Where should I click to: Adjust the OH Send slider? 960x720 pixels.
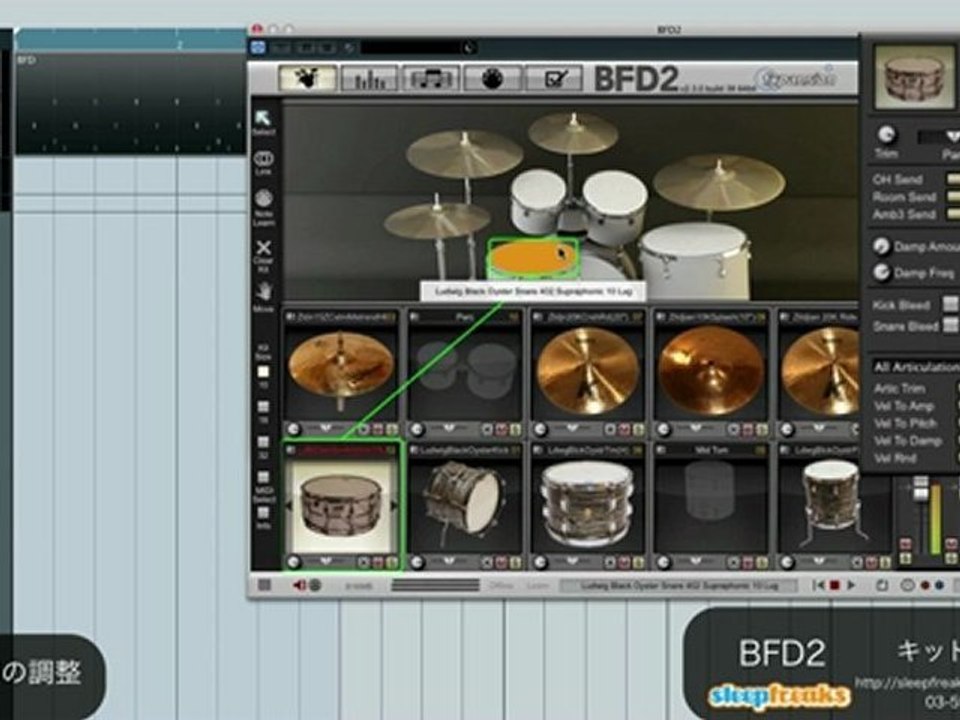click(953, 179)
